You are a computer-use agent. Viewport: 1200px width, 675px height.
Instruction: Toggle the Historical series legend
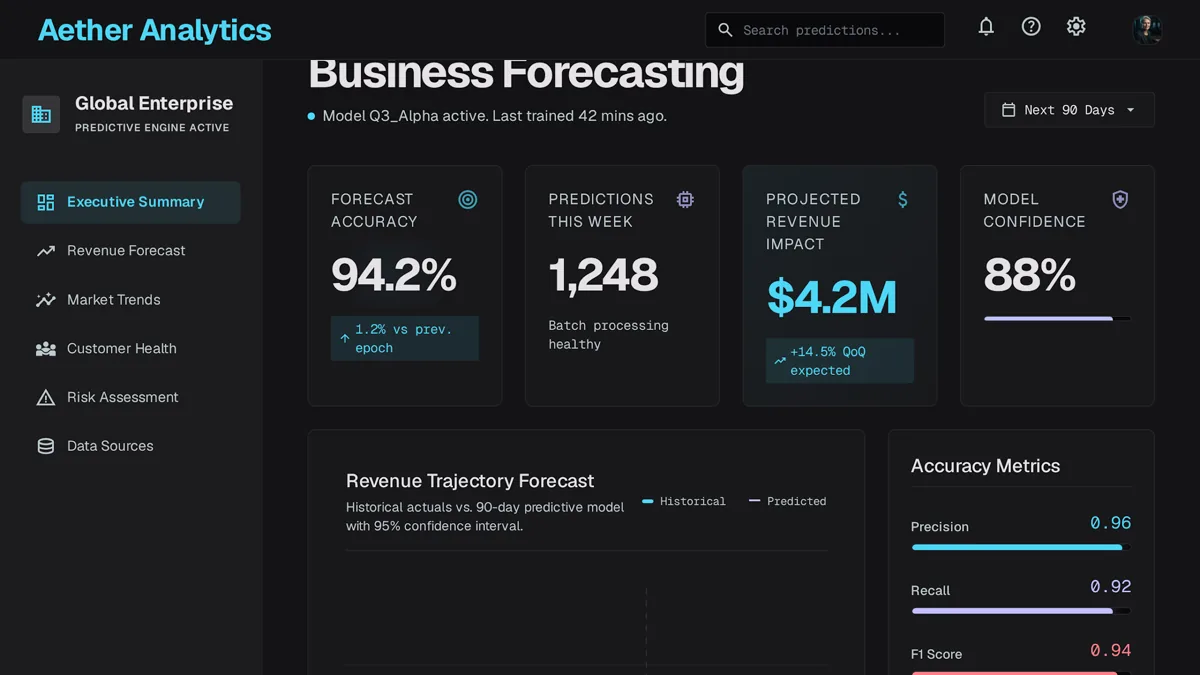click(684, 501)
